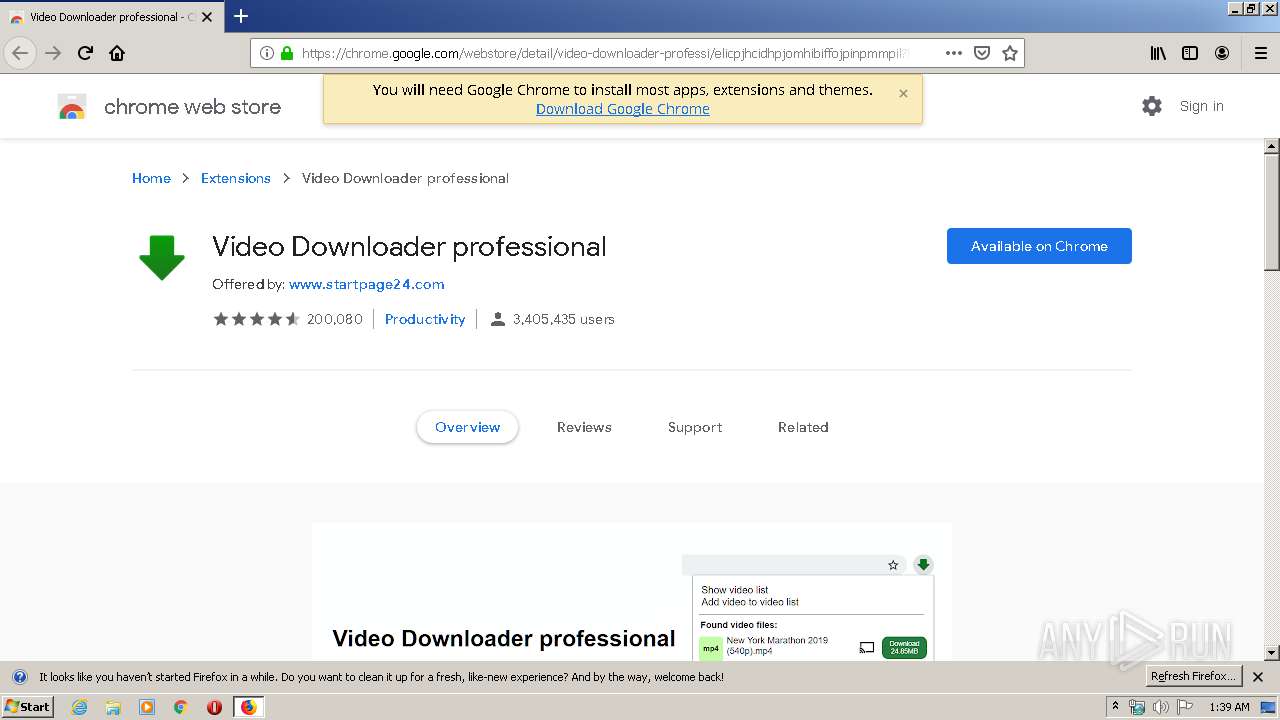
Task: Open the File Explorer taskbar icon
Action: 113,707
